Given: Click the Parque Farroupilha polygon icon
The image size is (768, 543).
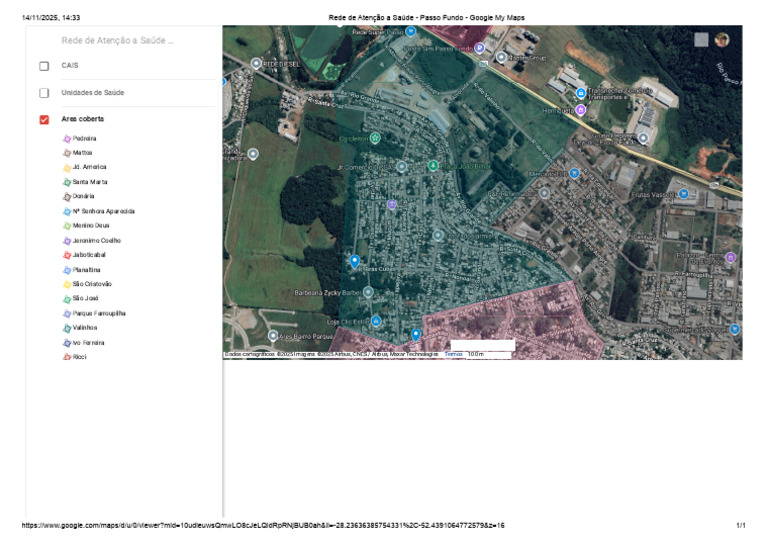Looking at the screenshot, I should pos(67,314).
